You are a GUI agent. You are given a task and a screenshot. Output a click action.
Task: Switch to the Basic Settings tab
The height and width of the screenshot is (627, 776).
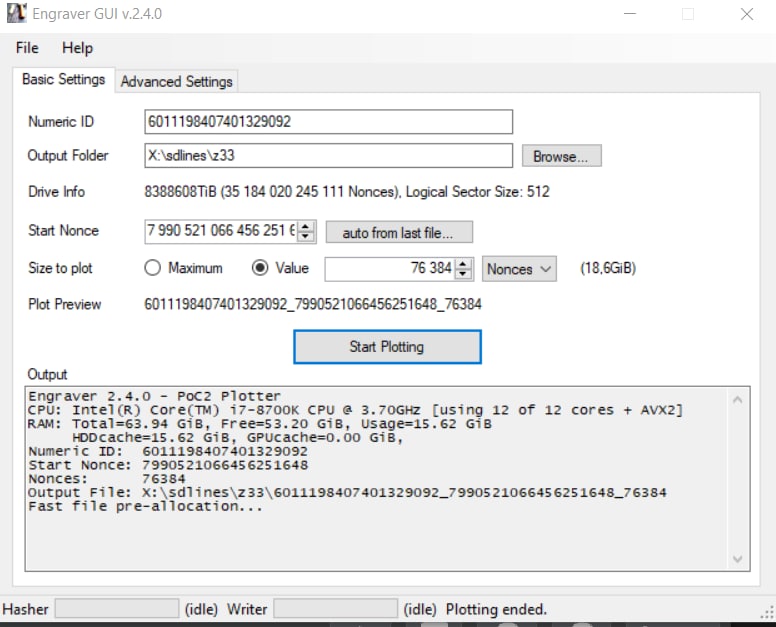coord(64,79)
